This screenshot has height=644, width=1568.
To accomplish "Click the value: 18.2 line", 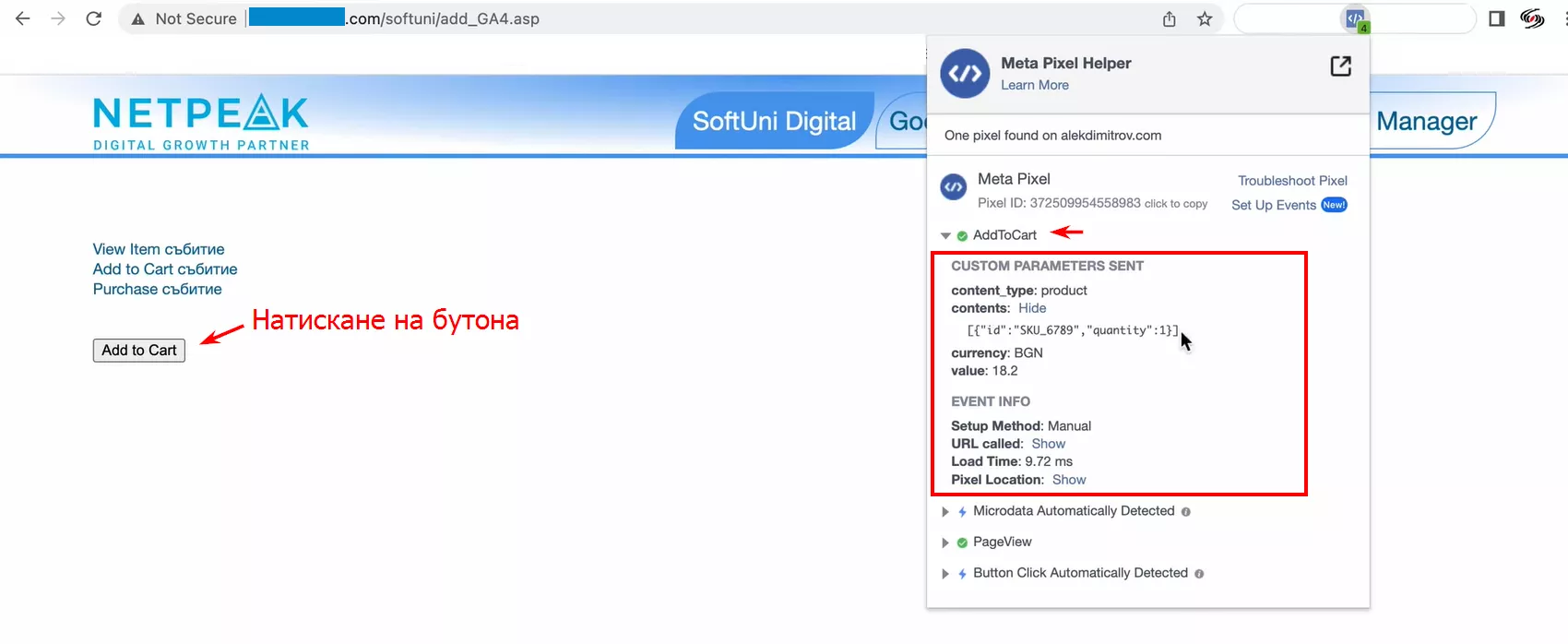I will click(984, 371).
